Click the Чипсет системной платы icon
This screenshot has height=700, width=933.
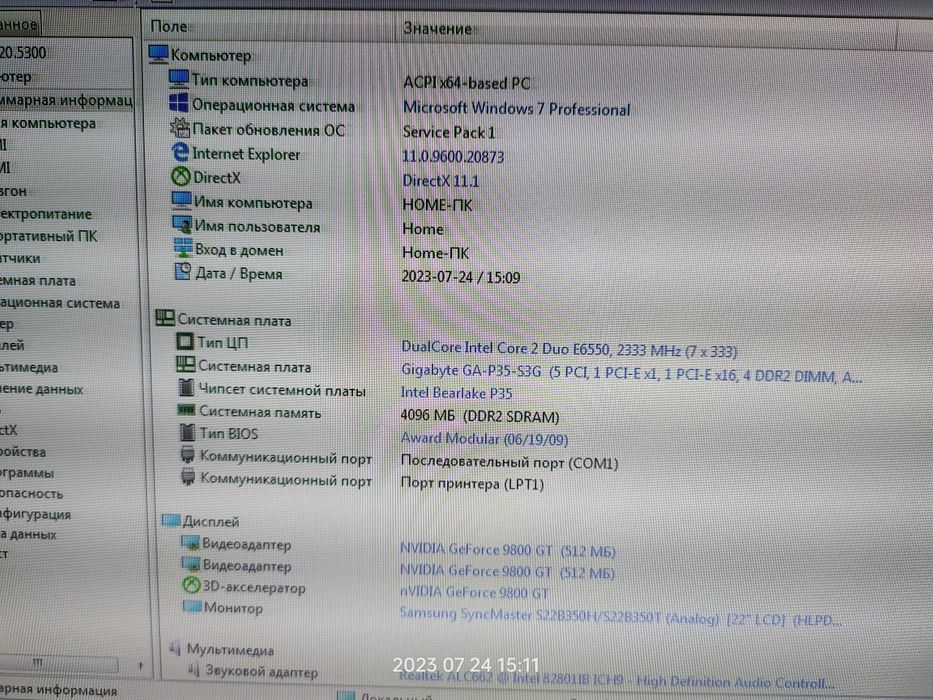[x=186, y=388]
